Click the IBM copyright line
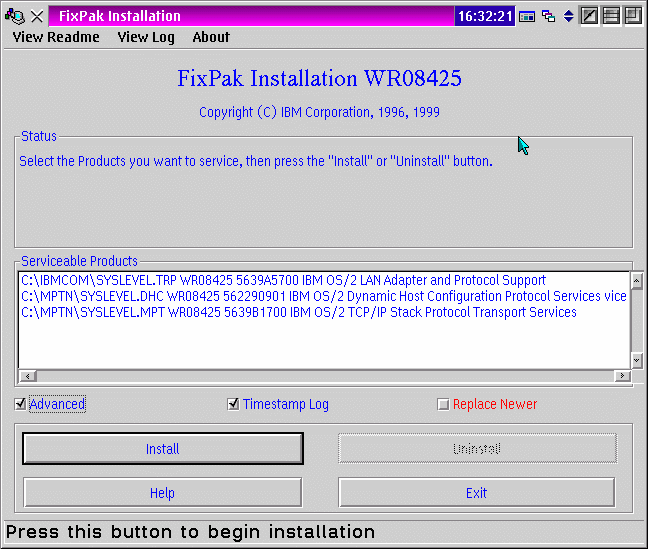 319,112
